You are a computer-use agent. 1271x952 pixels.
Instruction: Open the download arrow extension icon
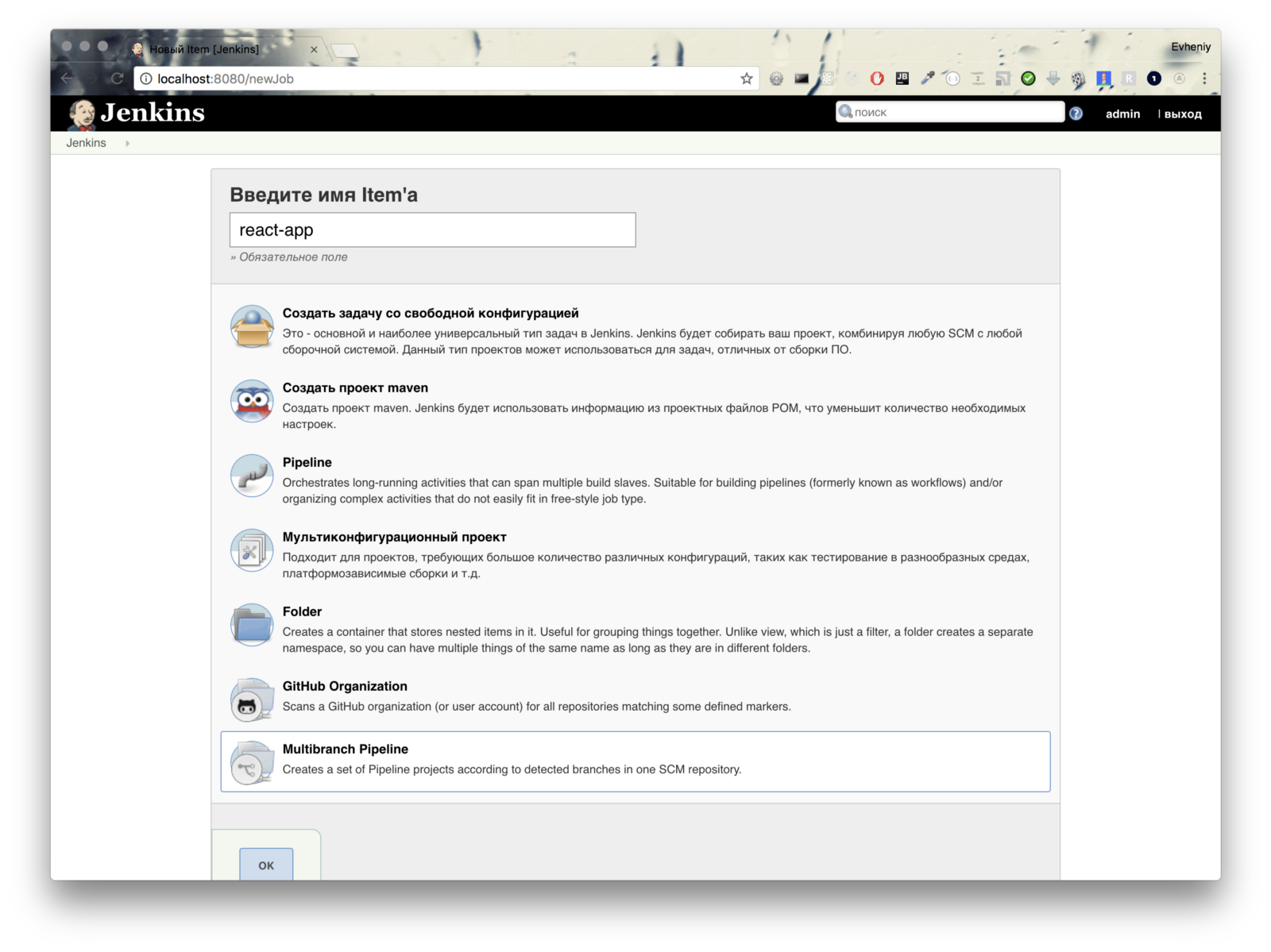[x=1053, y=79]
